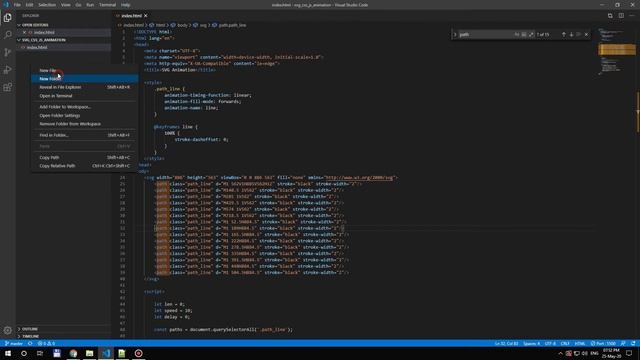The height and width of the screenshot is (360, 640).
Task: Toggle Match Case in find widget
Action: click(x=517, y=35)
